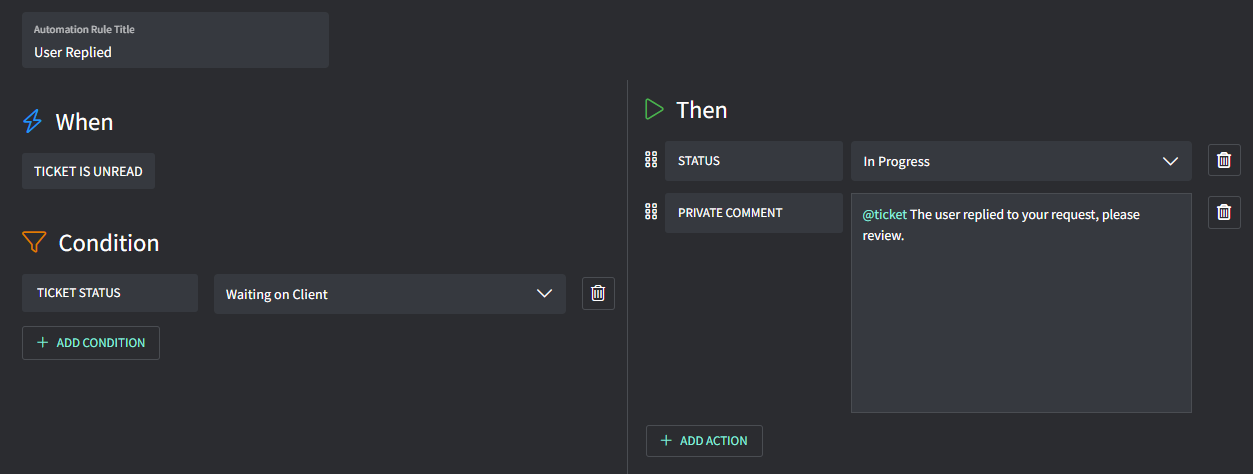This screenshot has height=474, width=1253.
Task: Select the TICKET IS UNREAD trigger
Action: pyautogui.click(x=88, y=171)
